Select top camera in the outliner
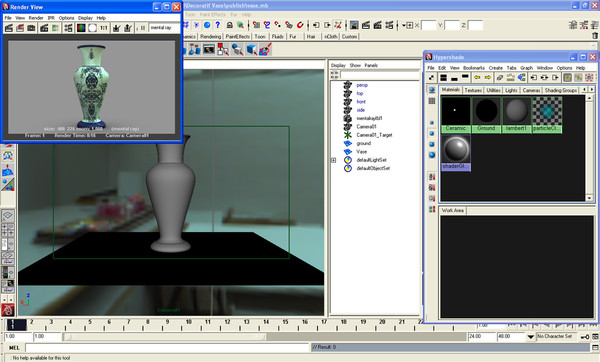This screenshot has width=600, height=362. click(360, 93)
